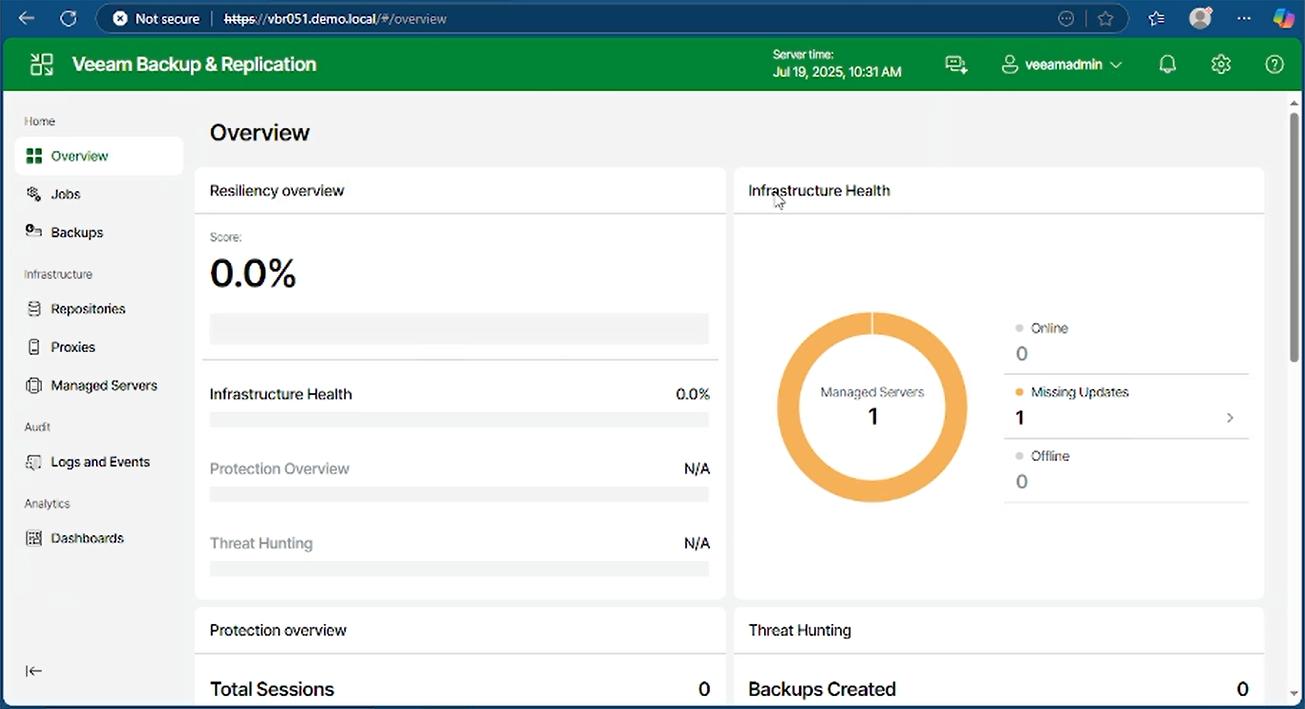The image size is (1305, 709).
Task: Click the Not secure site indicator
Action: point(156,18)
